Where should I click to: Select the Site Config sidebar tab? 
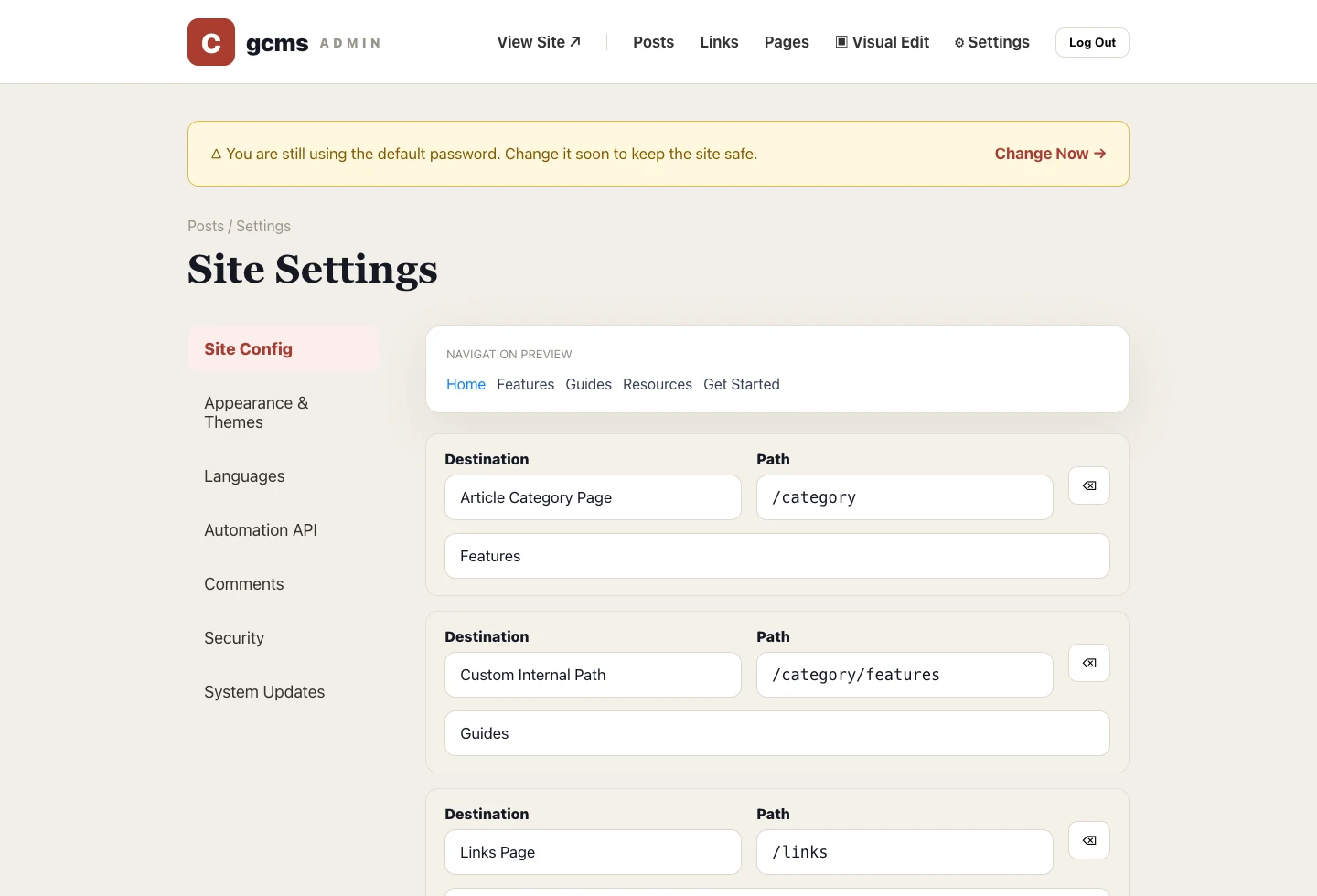(284, 349)
